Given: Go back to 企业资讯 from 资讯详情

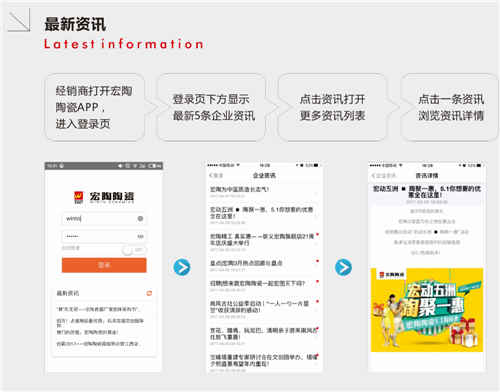Looking at the screenshot, I should (x=384, y=175).
